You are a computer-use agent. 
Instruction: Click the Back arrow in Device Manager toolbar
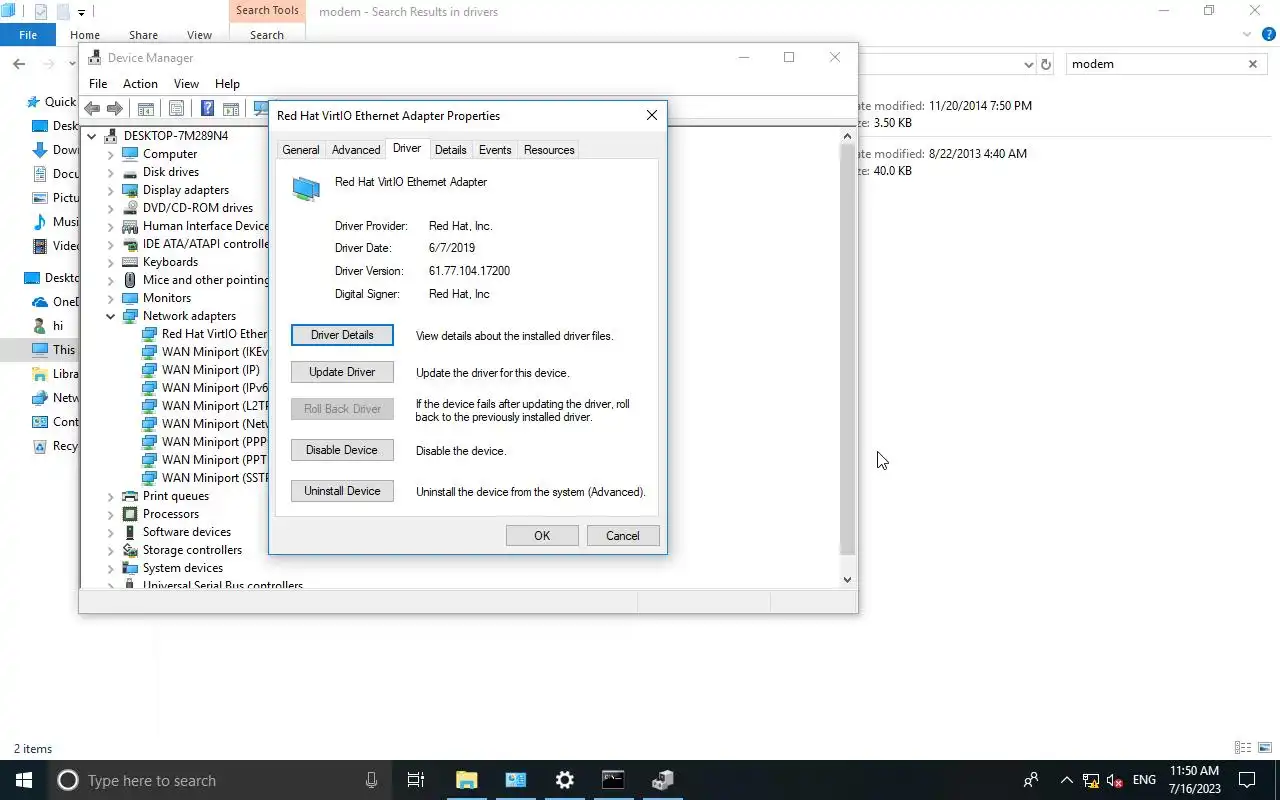pos(92,108)
